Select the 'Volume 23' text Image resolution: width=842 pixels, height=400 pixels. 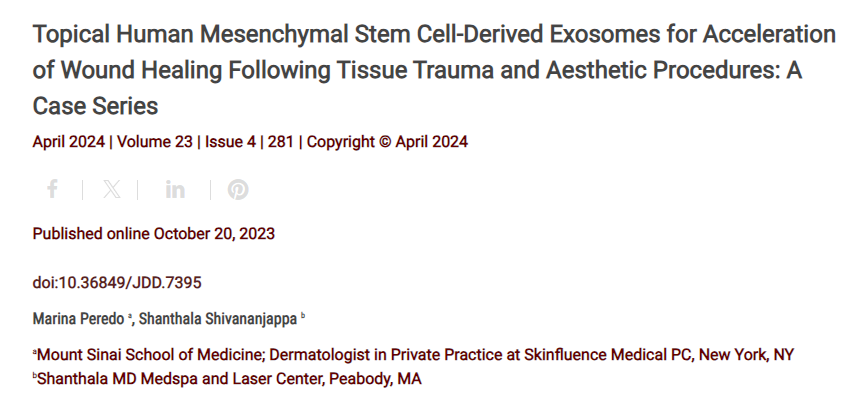click(x=155, y=142)
